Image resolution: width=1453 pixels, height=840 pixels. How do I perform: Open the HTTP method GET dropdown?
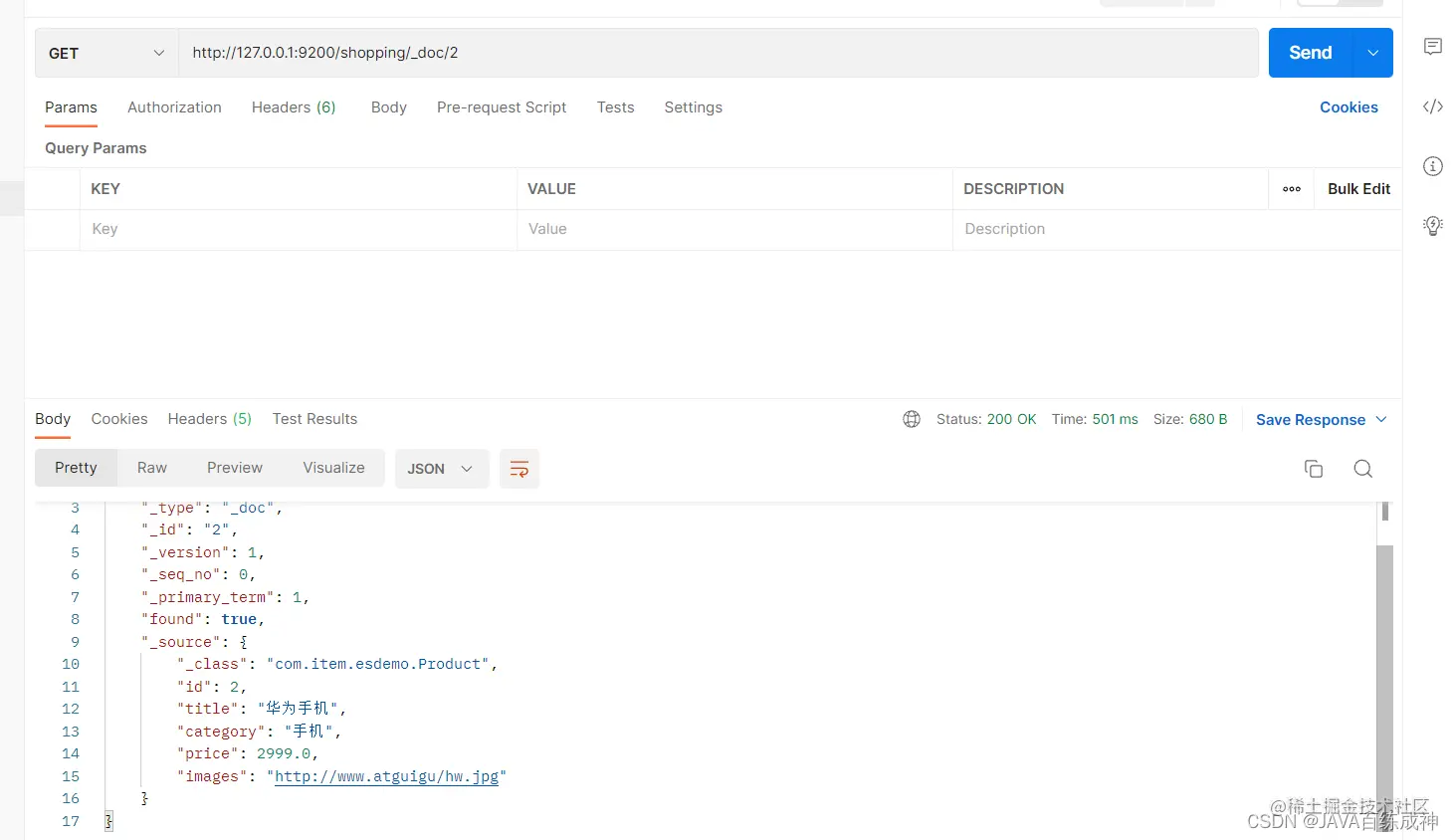tap(105, 53)
